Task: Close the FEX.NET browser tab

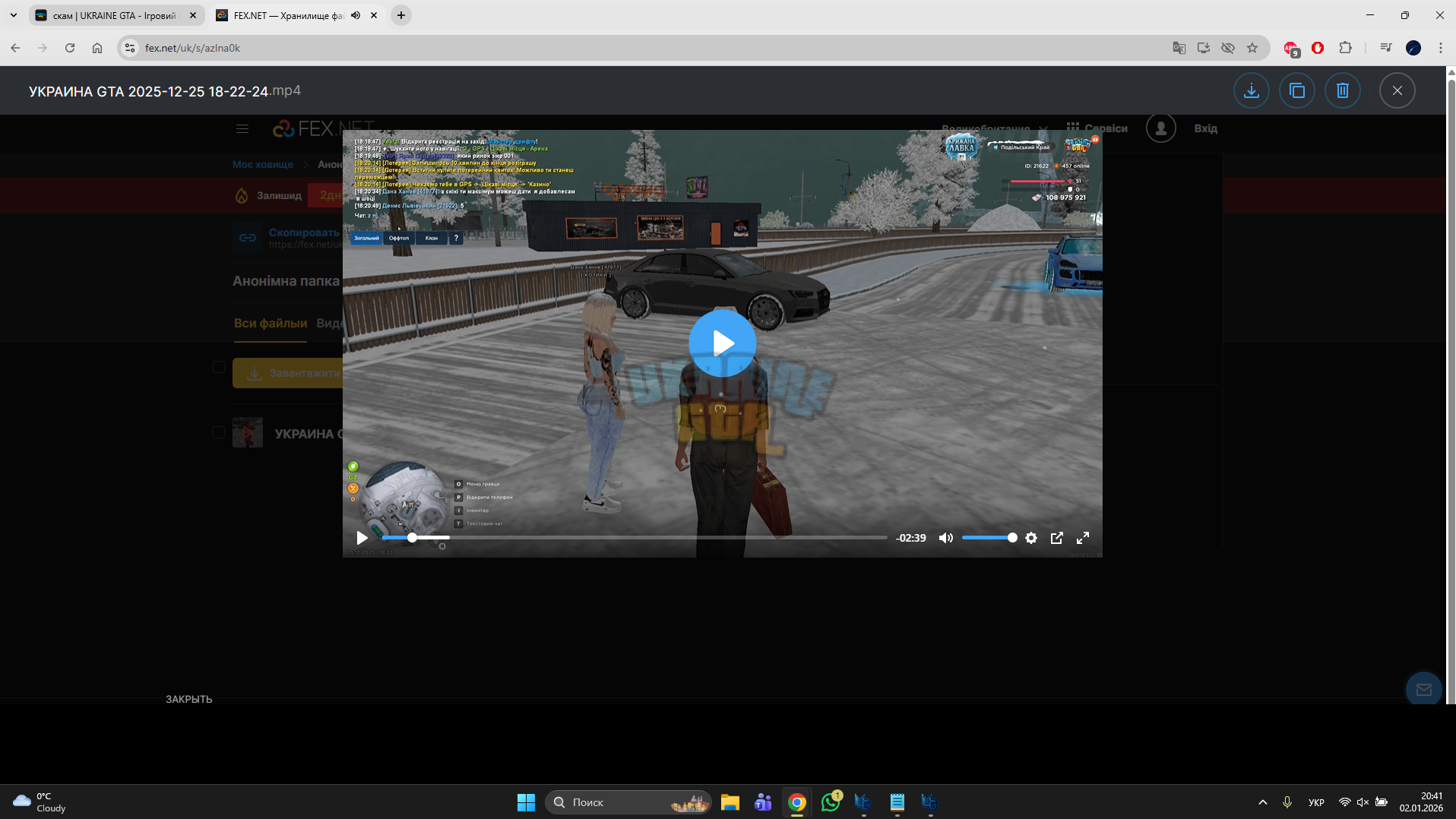Action: 374,15
